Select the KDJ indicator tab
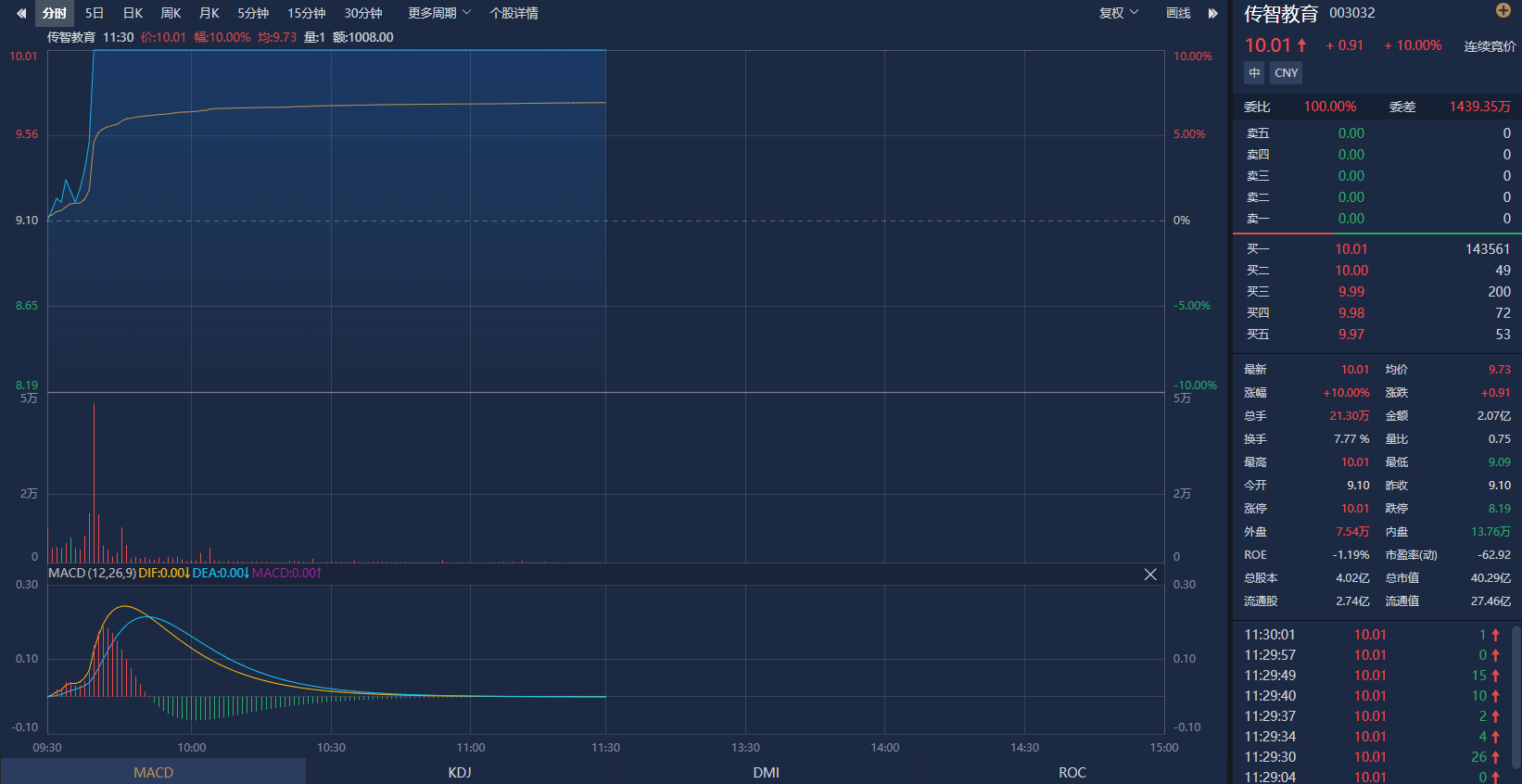 (460, 772)
